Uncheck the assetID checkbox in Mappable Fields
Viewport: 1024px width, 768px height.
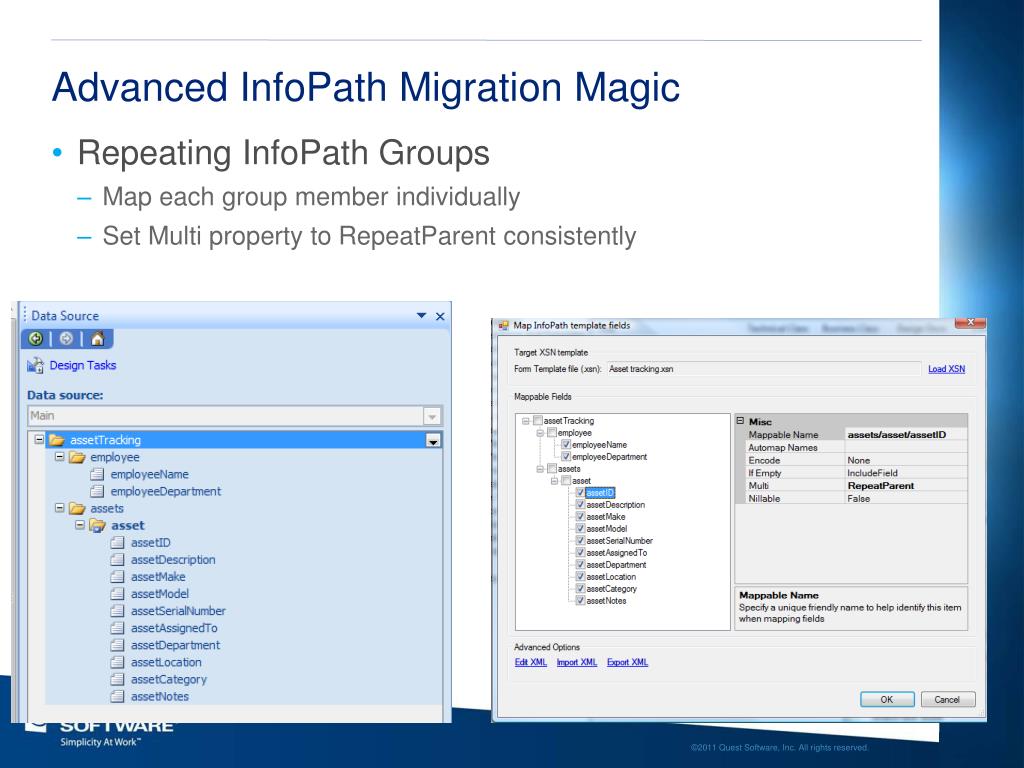click(580, 492)
